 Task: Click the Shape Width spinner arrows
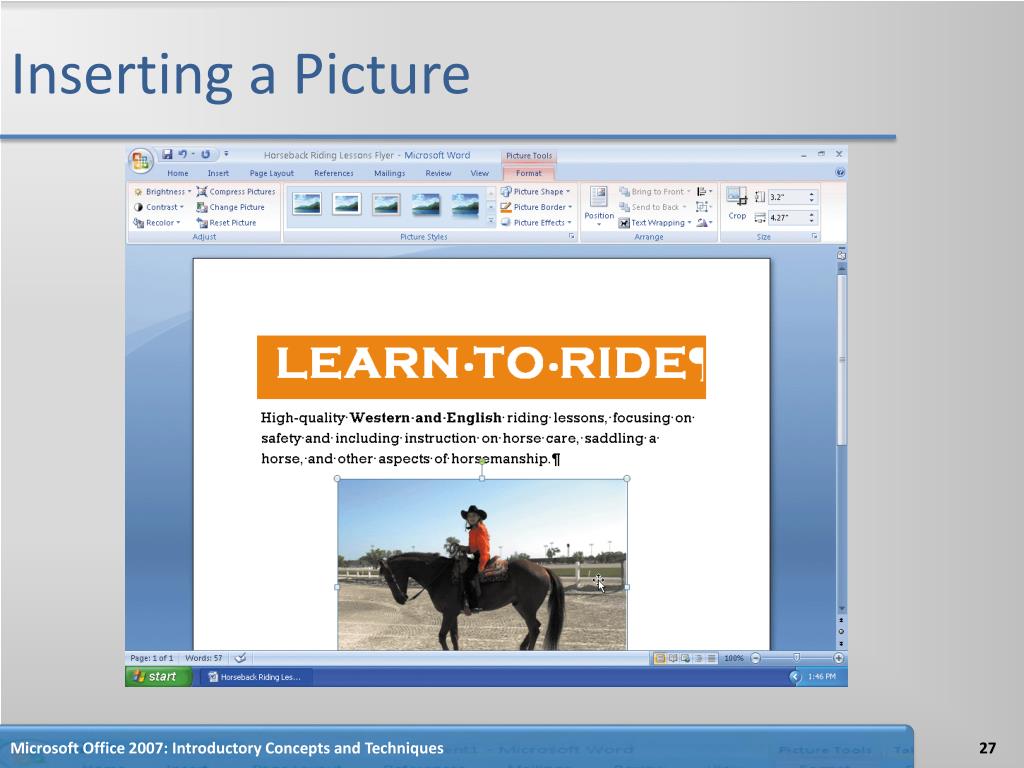(812, 217)
